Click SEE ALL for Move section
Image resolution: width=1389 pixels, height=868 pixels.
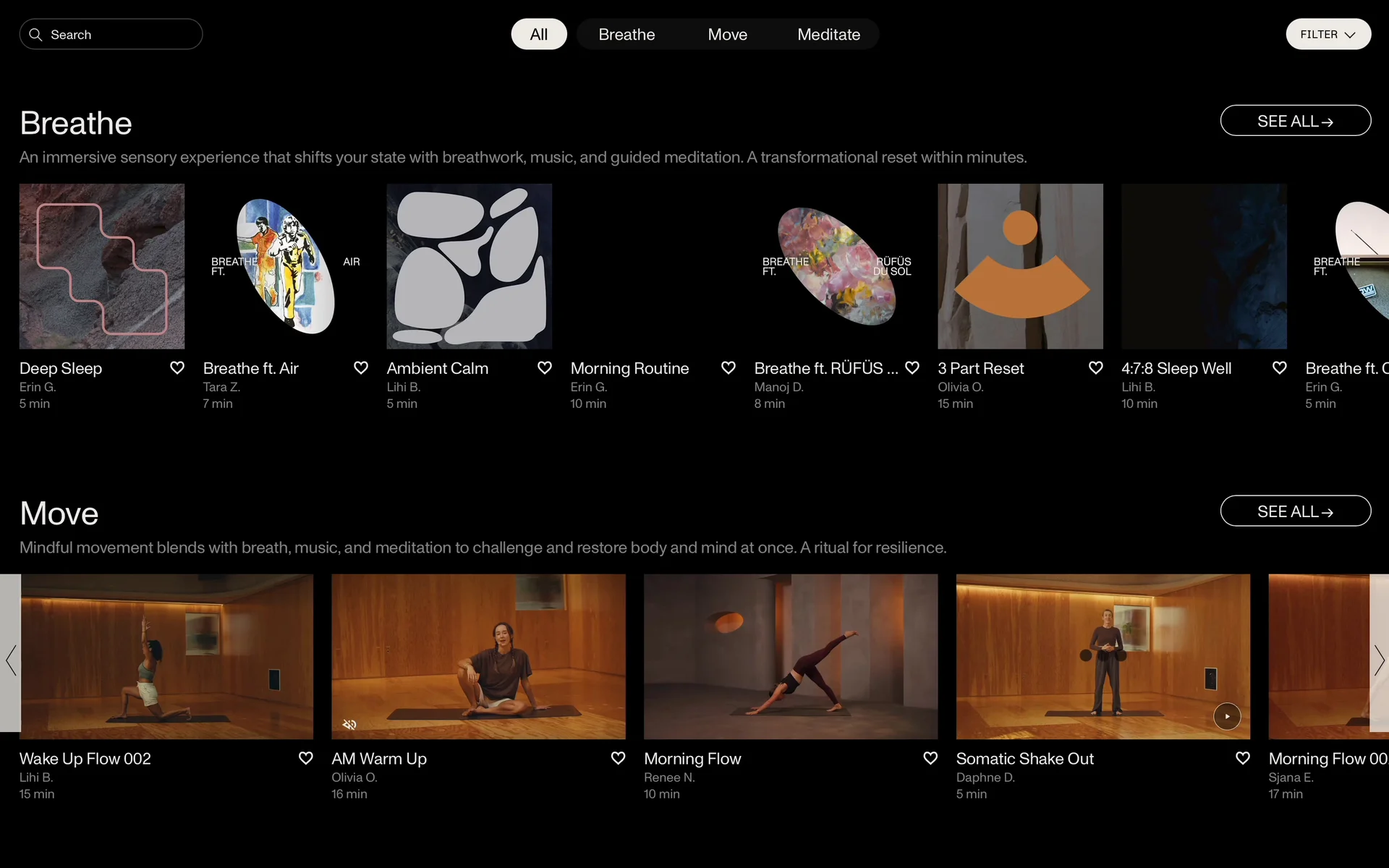(1295, 511)
